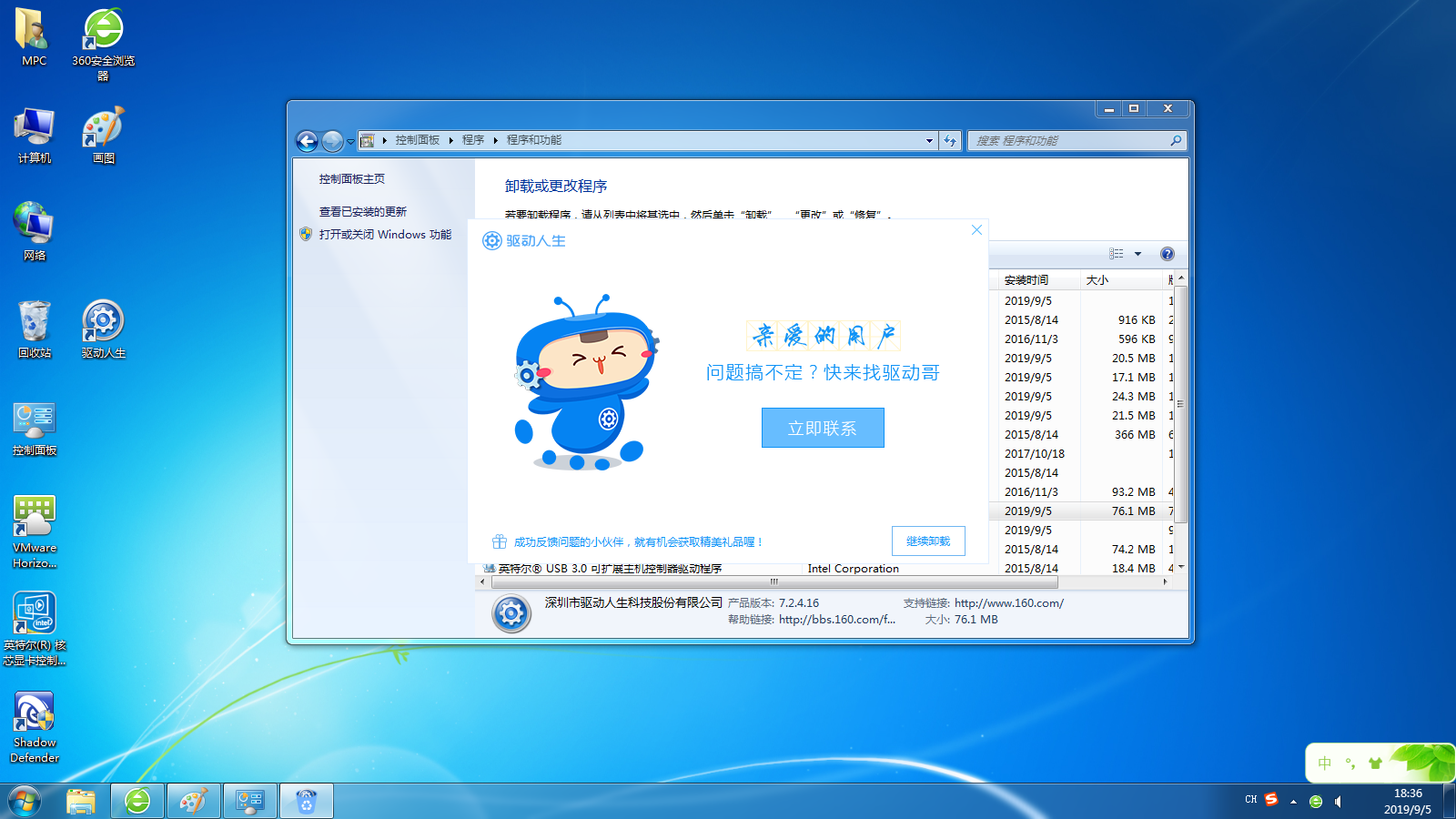Open 查看已安装的更新 link

[363, 211]
